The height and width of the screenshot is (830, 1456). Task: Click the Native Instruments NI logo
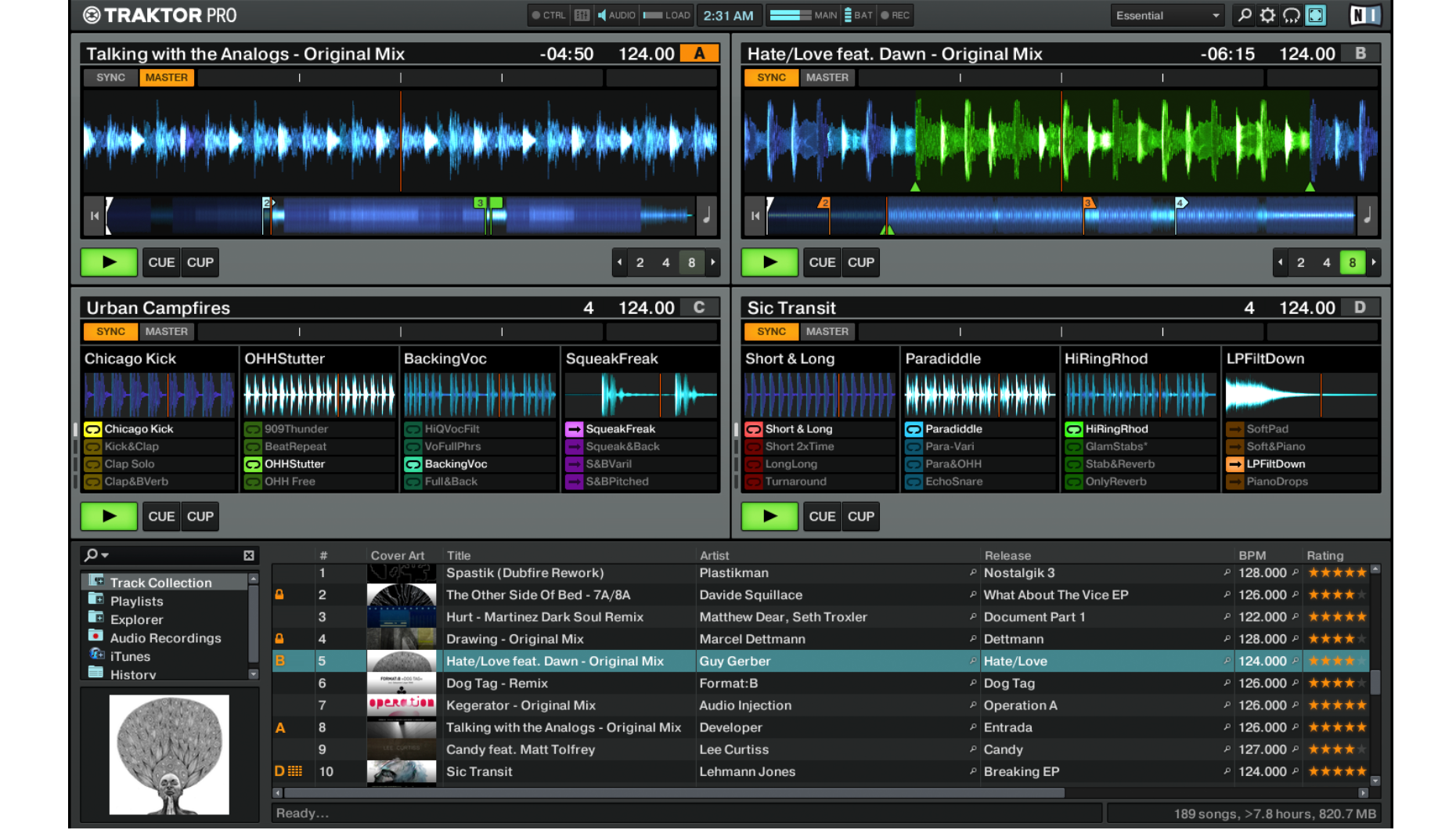pos(1366,15)
